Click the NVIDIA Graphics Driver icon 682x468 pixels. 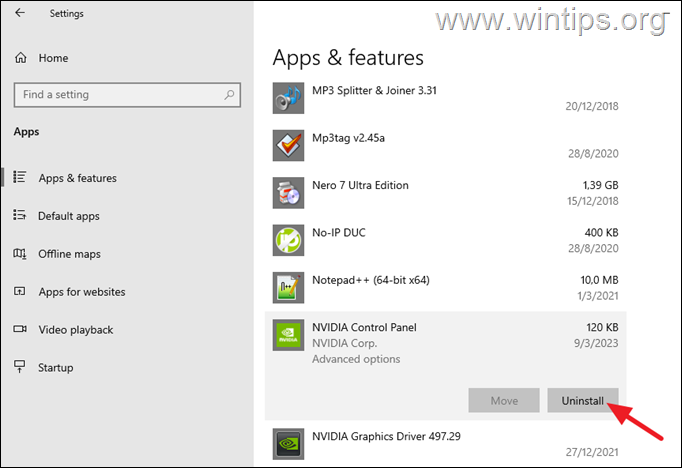point(288,444)
